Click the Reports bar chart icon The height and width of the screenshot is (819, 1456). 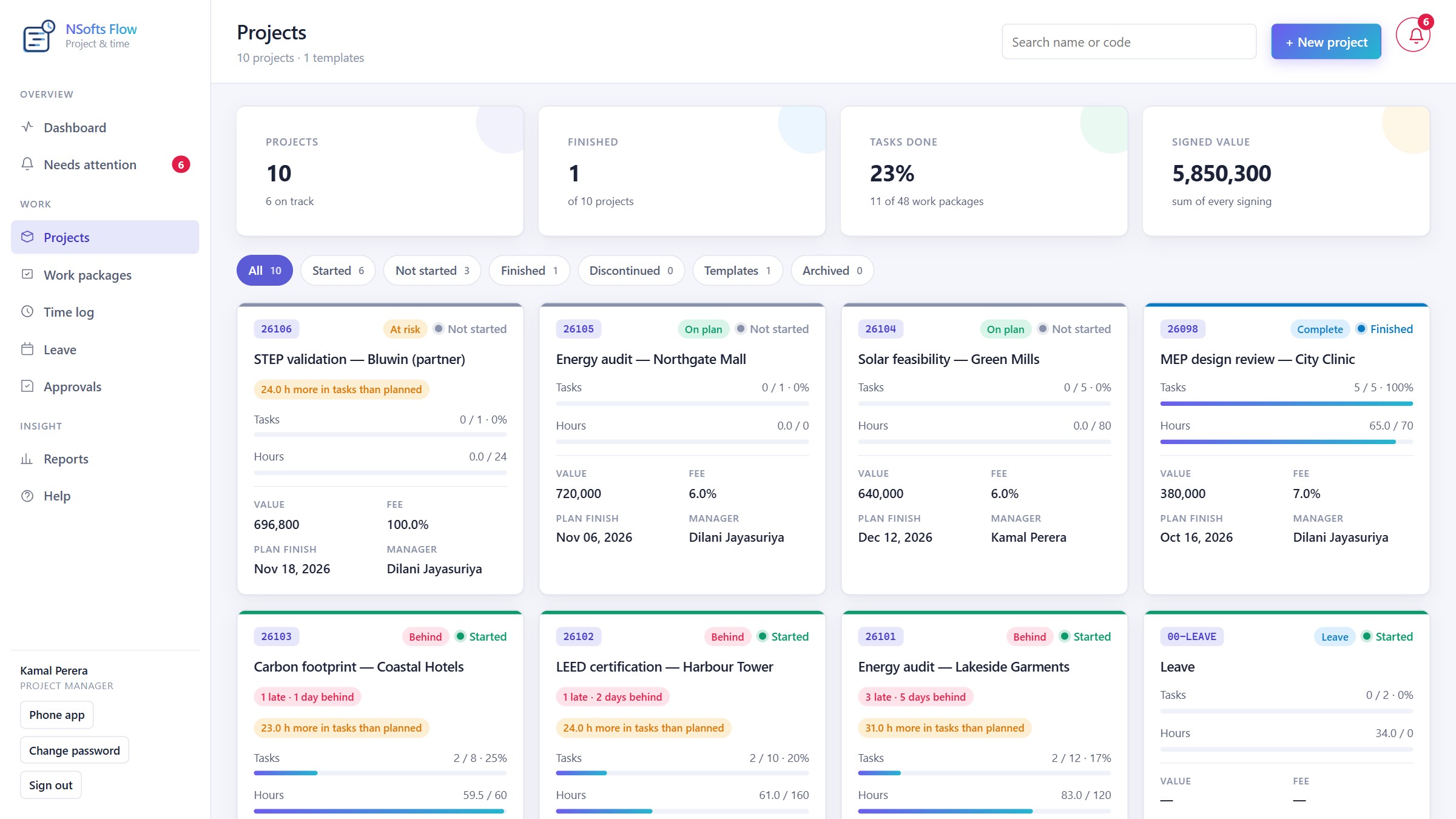click(x=27, y=459)
